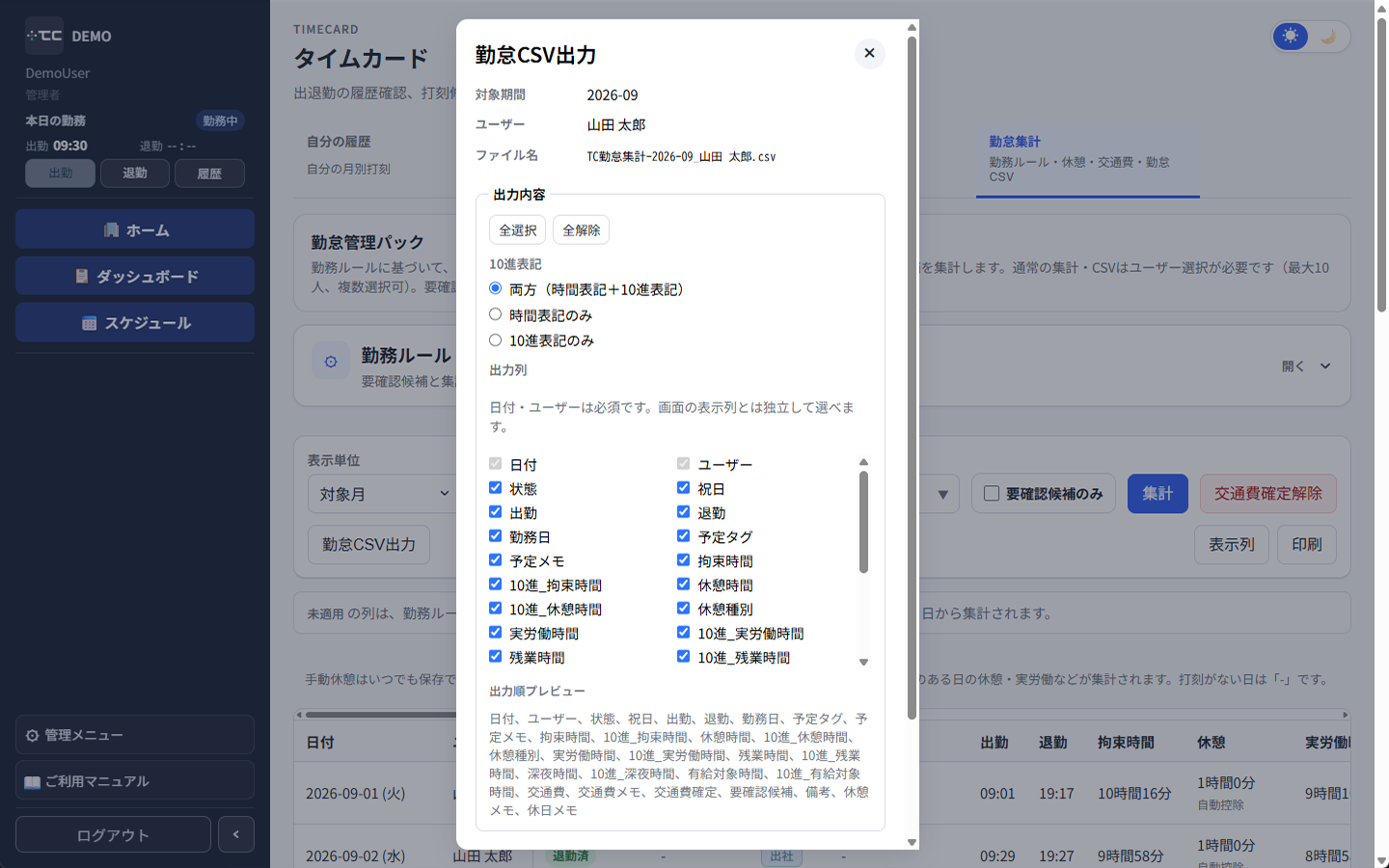This screenshot has width=1389, height=868.
Task: Toggle the 要確認候補のみ checkbox
Action: click(x=992, y=494)
